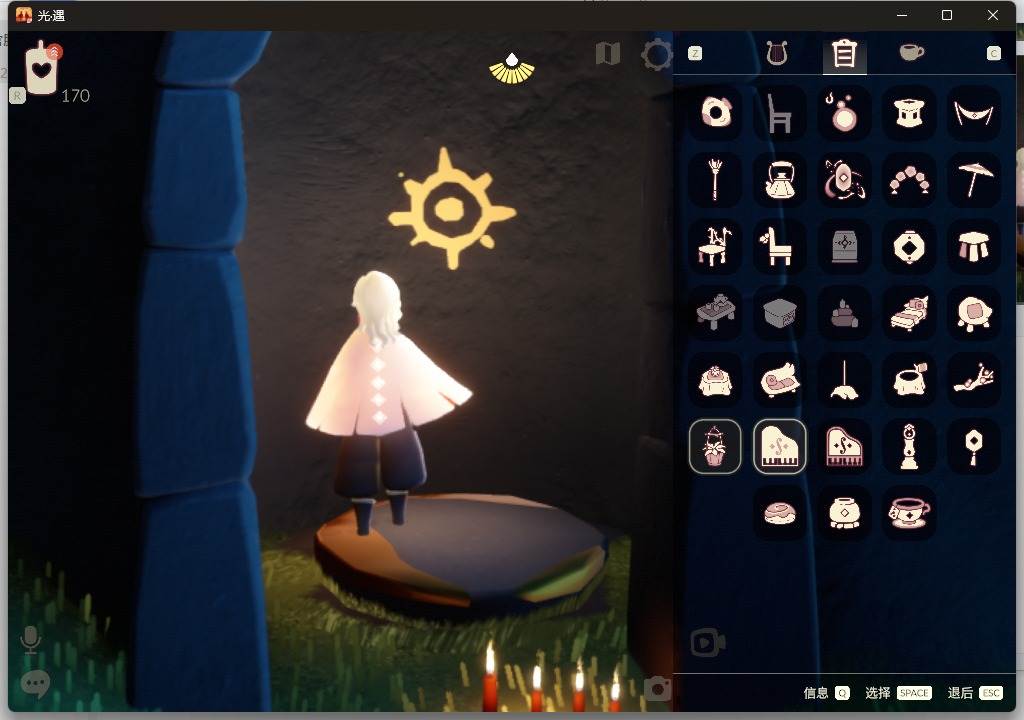This screenshot has width=1024, height=720.
Task: Switch to the harp instruments tab
Action: pos(777,53)
